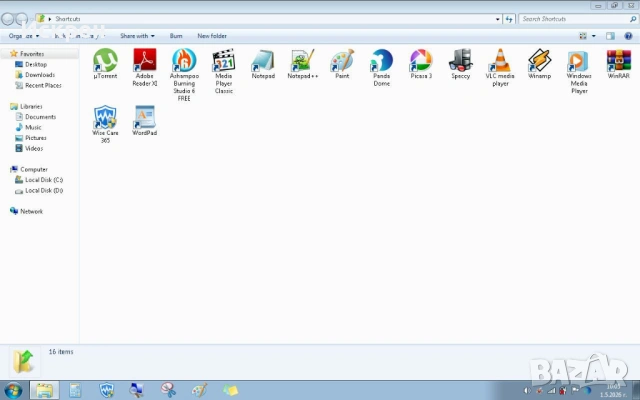Click the taskbar clock
This screenshot has height=400, width=640.
[x=613, y=391]
